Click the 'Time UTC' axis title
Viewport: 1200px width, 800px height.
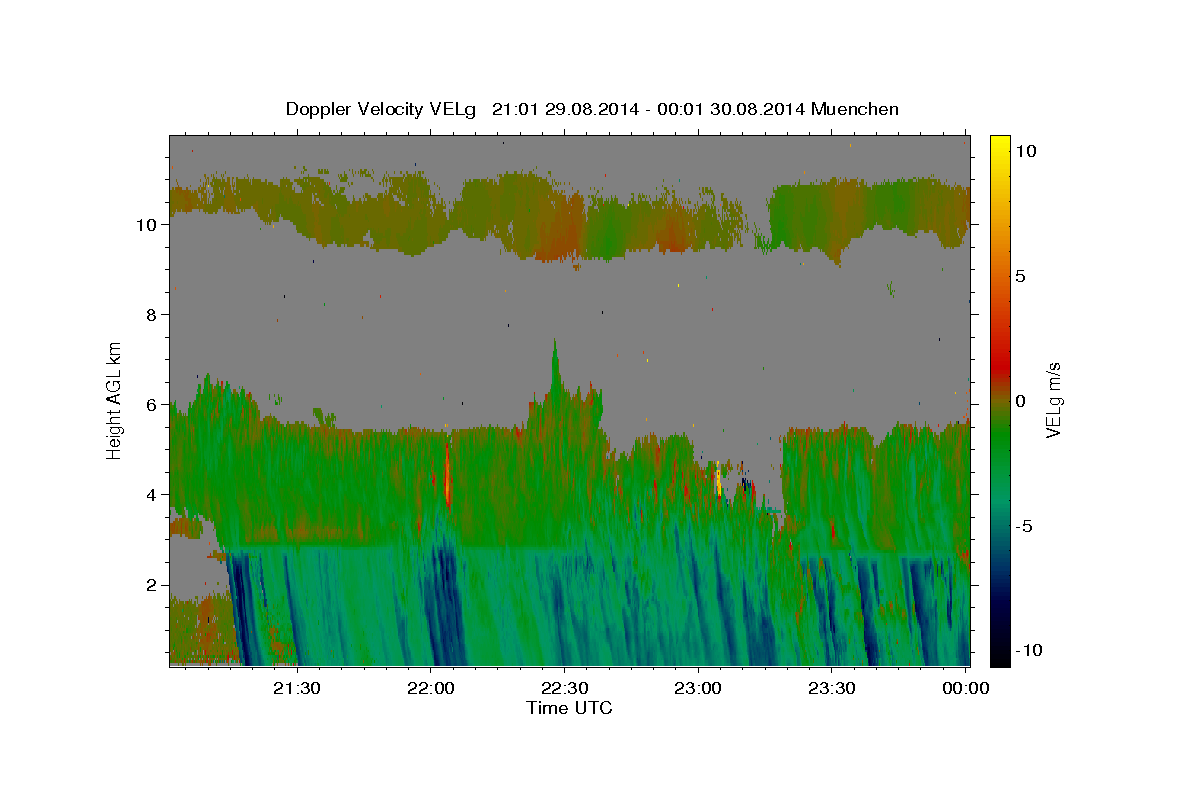click(569, 708)
